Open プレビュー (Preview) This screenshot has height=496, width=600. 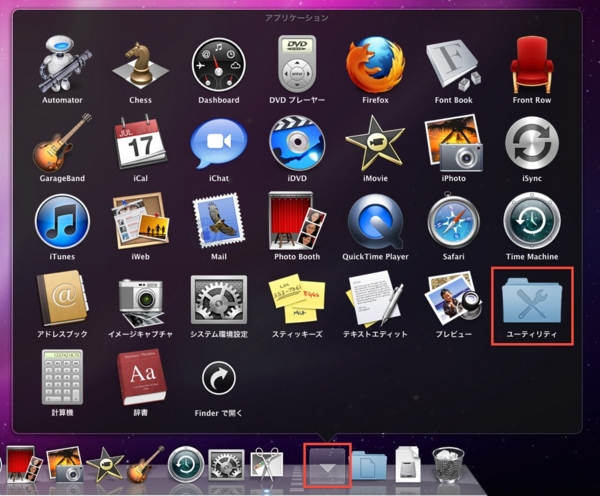453,299
